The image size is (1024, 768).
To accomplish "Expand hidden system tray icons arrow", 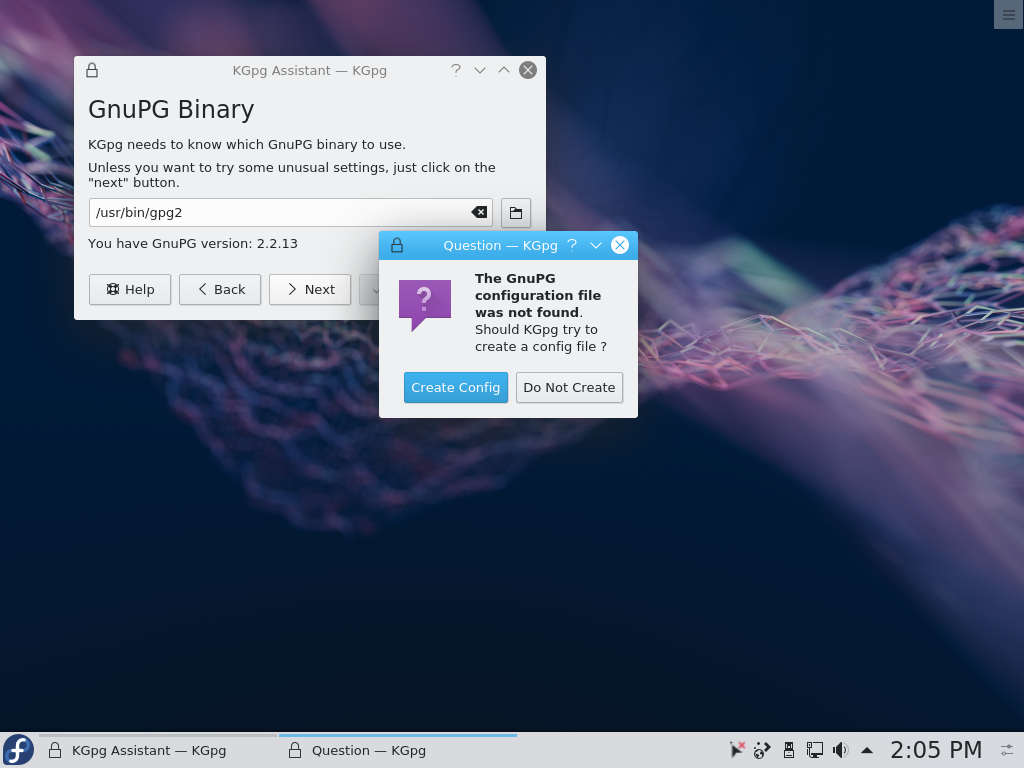I will point(867,750).
